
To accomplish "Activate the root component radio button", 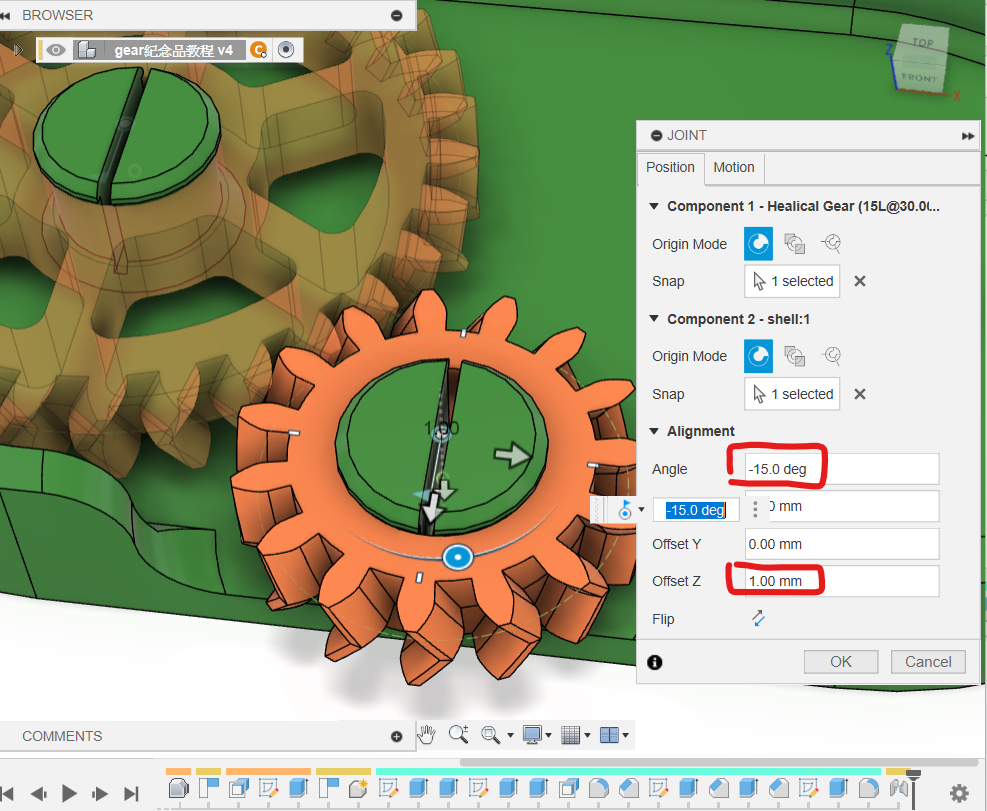I will [x=286, y=50].
